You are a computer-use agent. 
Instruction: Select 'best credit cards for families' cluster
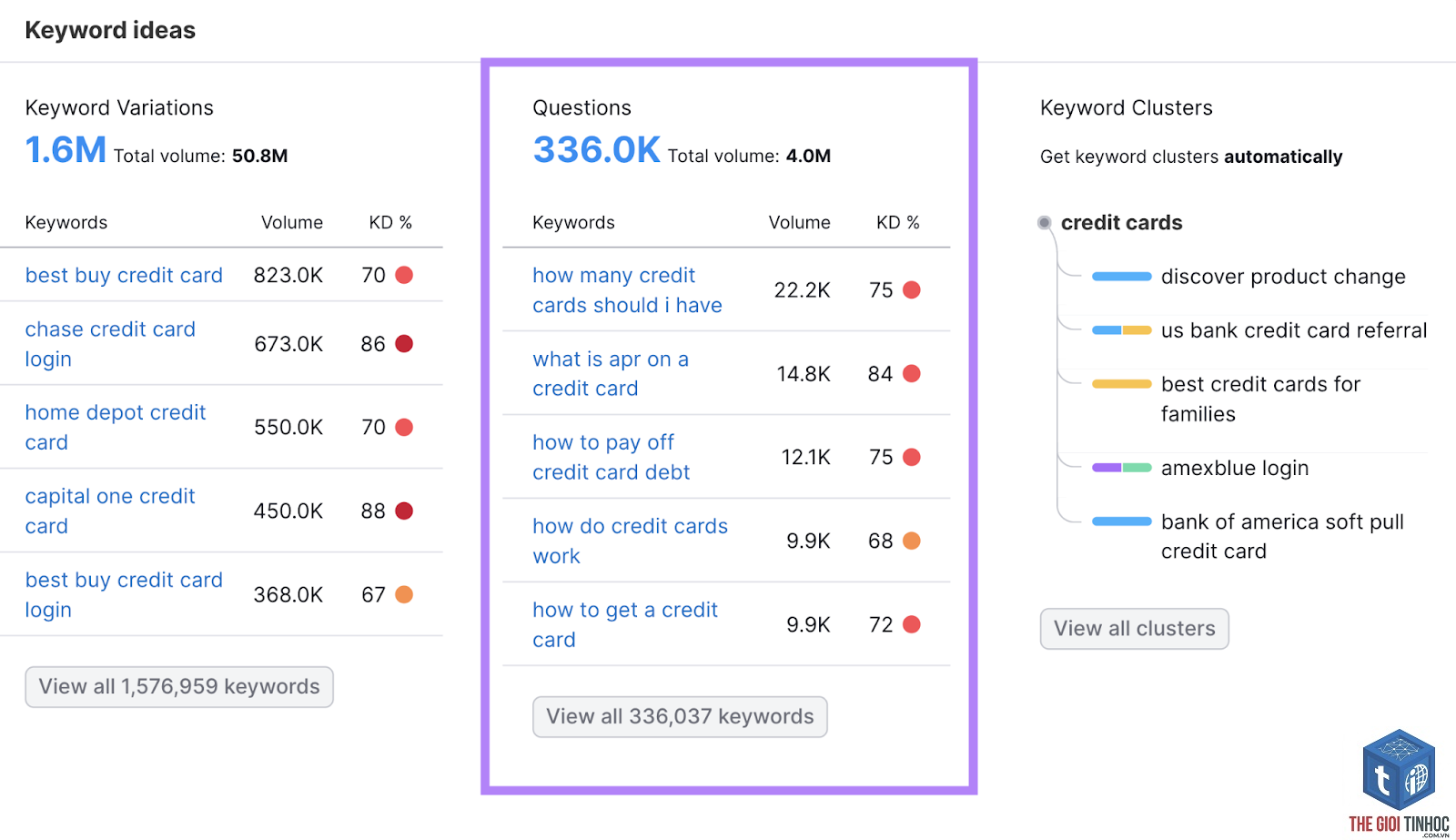point(1260,399)
